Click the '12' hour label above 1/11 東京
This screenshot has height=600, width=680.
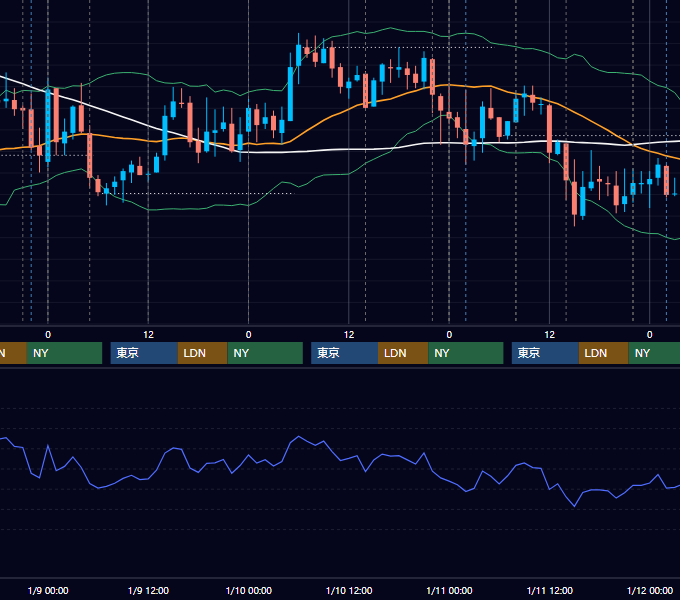click(549, 335)
